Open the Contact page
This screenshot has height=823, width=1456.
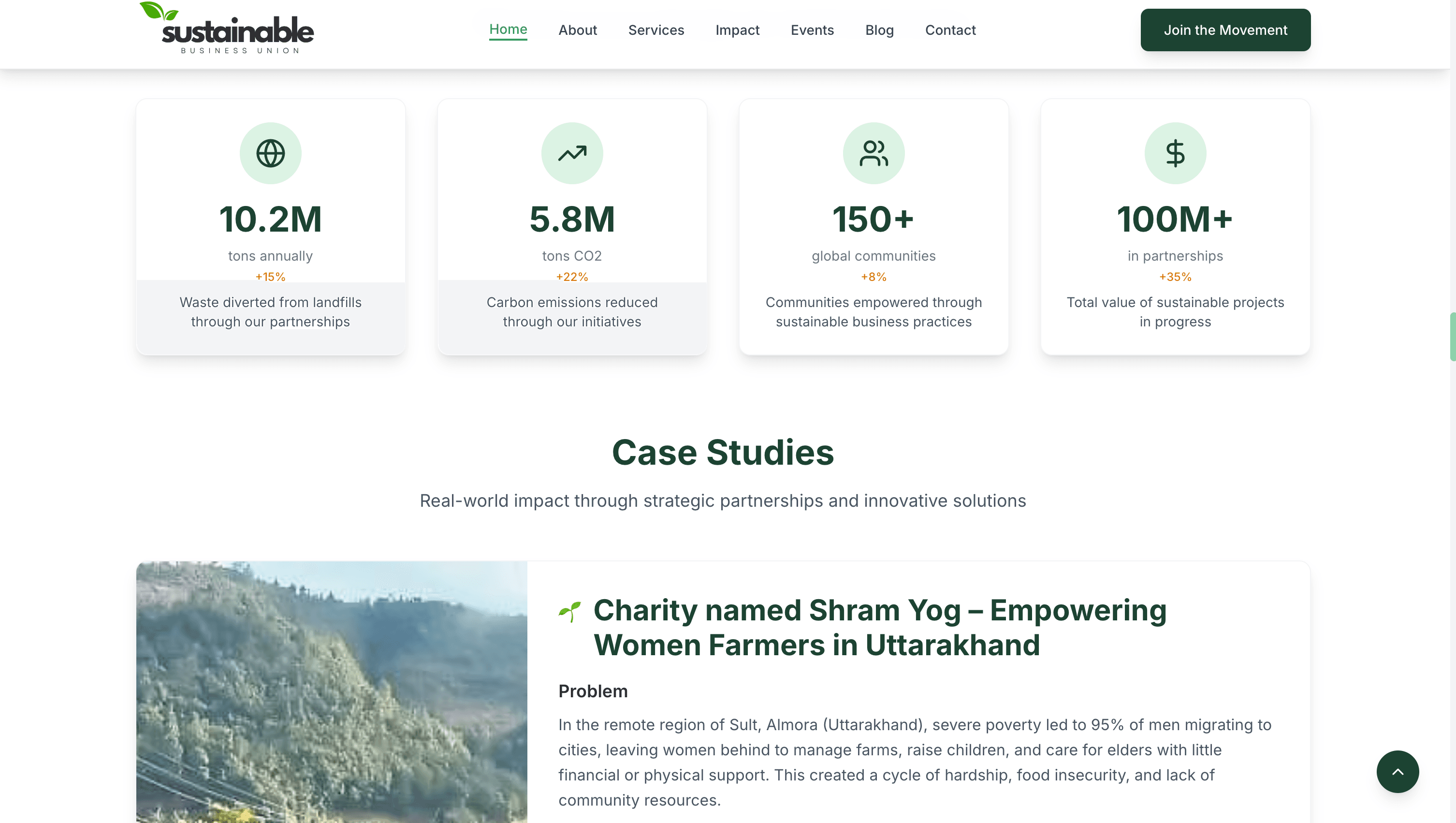click(950, 30)
